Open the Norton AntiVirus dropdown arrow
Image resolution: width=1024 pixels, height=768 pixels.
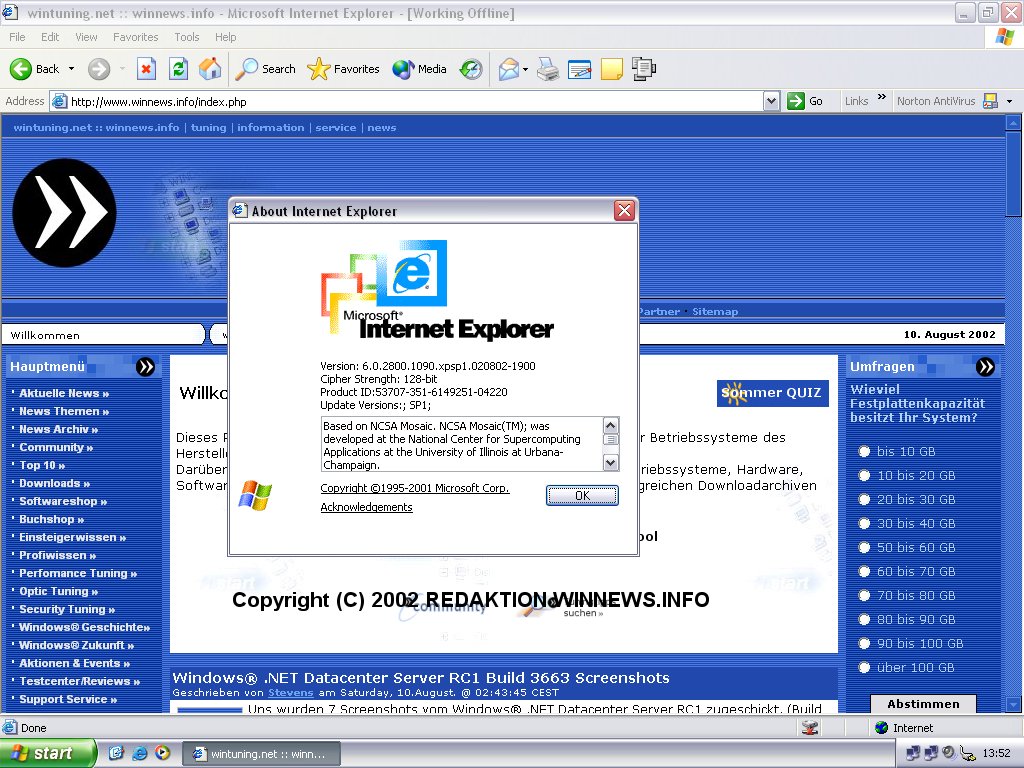tap(1009, 101)
